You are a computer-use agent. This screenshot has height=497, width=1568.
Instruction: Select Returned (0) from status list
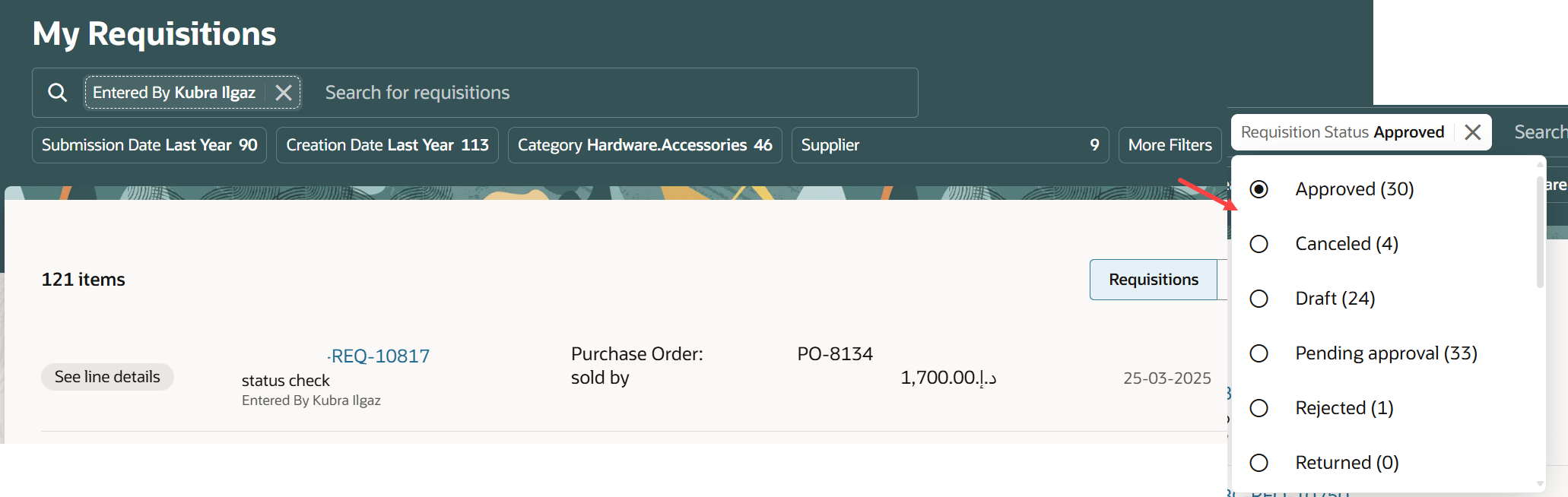1259,462
